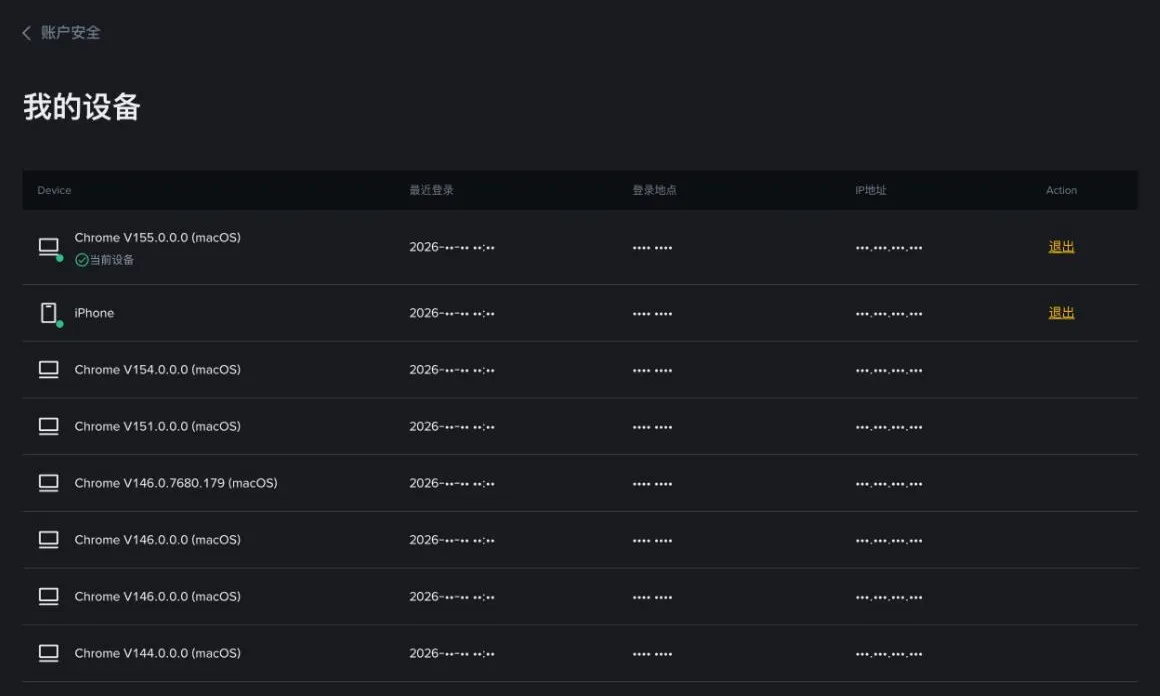Click the IP地址 column header

coord(871,190)
